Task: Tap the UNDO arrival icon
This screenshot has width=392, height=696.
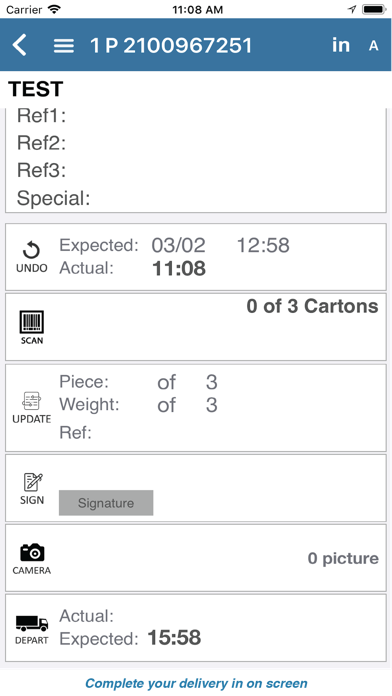Action: (32, 257)
